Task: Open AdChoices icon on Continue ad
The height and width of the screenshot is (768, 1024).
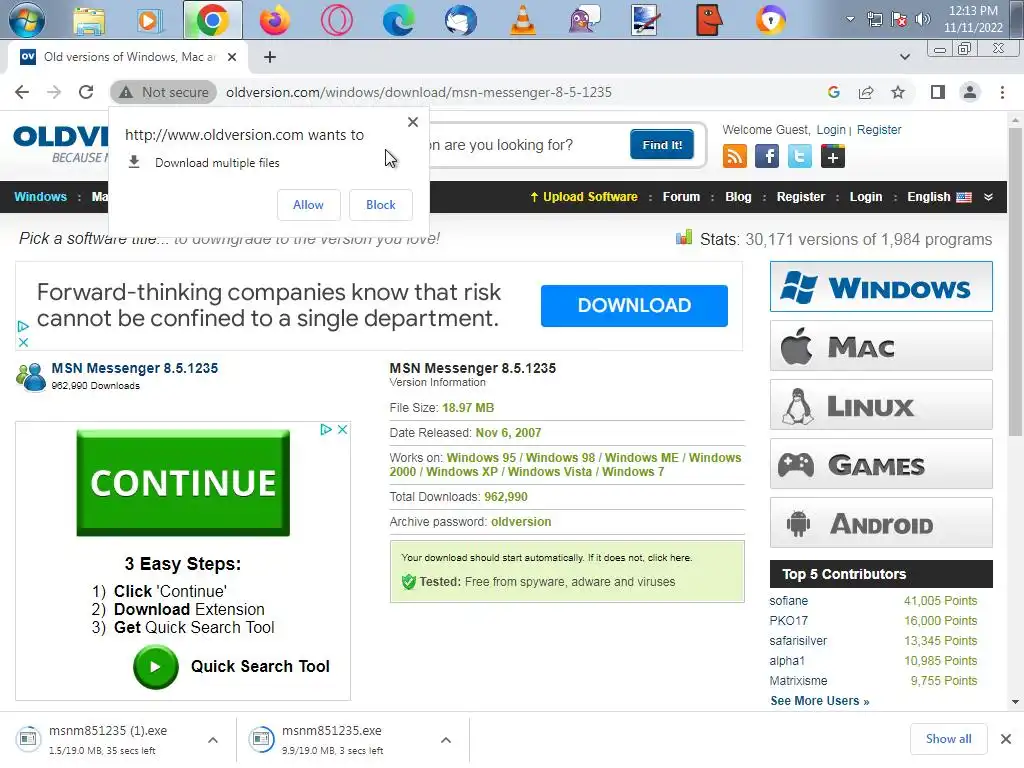Action: [x=325, y=429]
